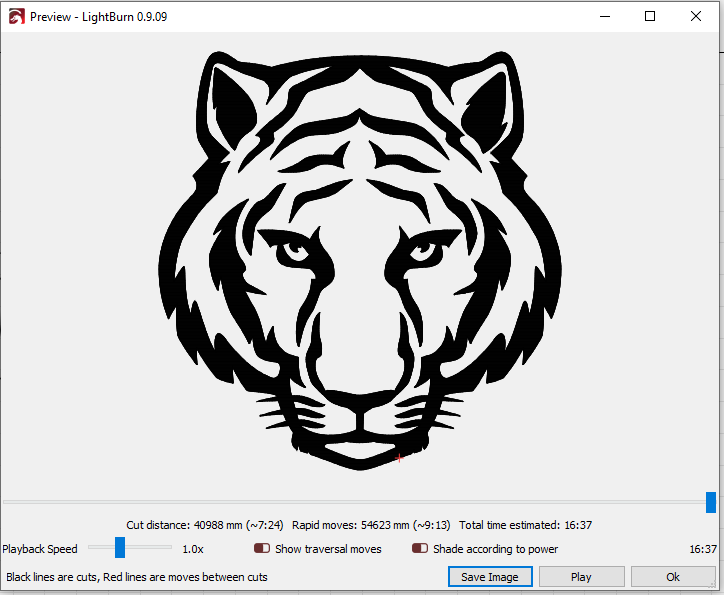Close the Preview window
This screenshot has width=724, height=595.
[696, 16]
